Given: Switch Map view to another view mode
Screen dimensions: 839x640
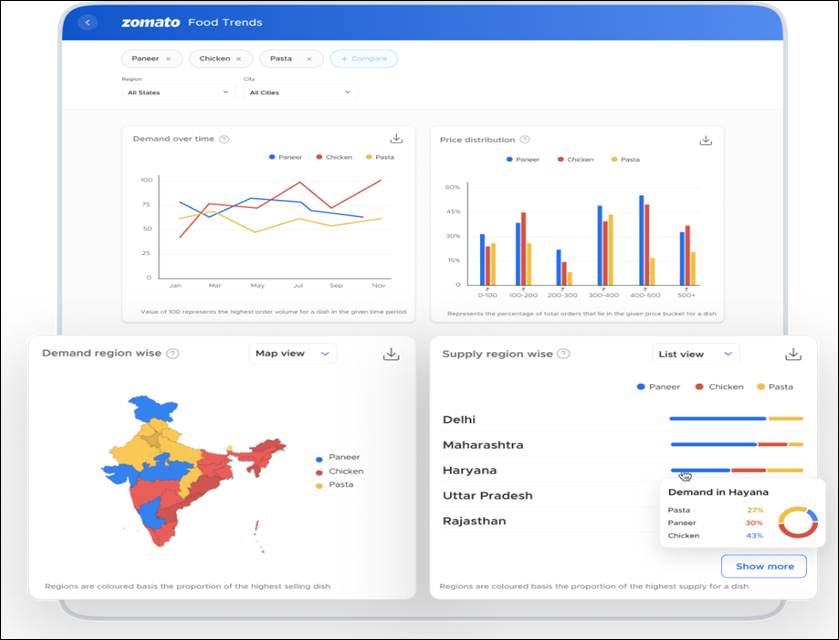Looking at the screenshot, I should pos(292,353).
